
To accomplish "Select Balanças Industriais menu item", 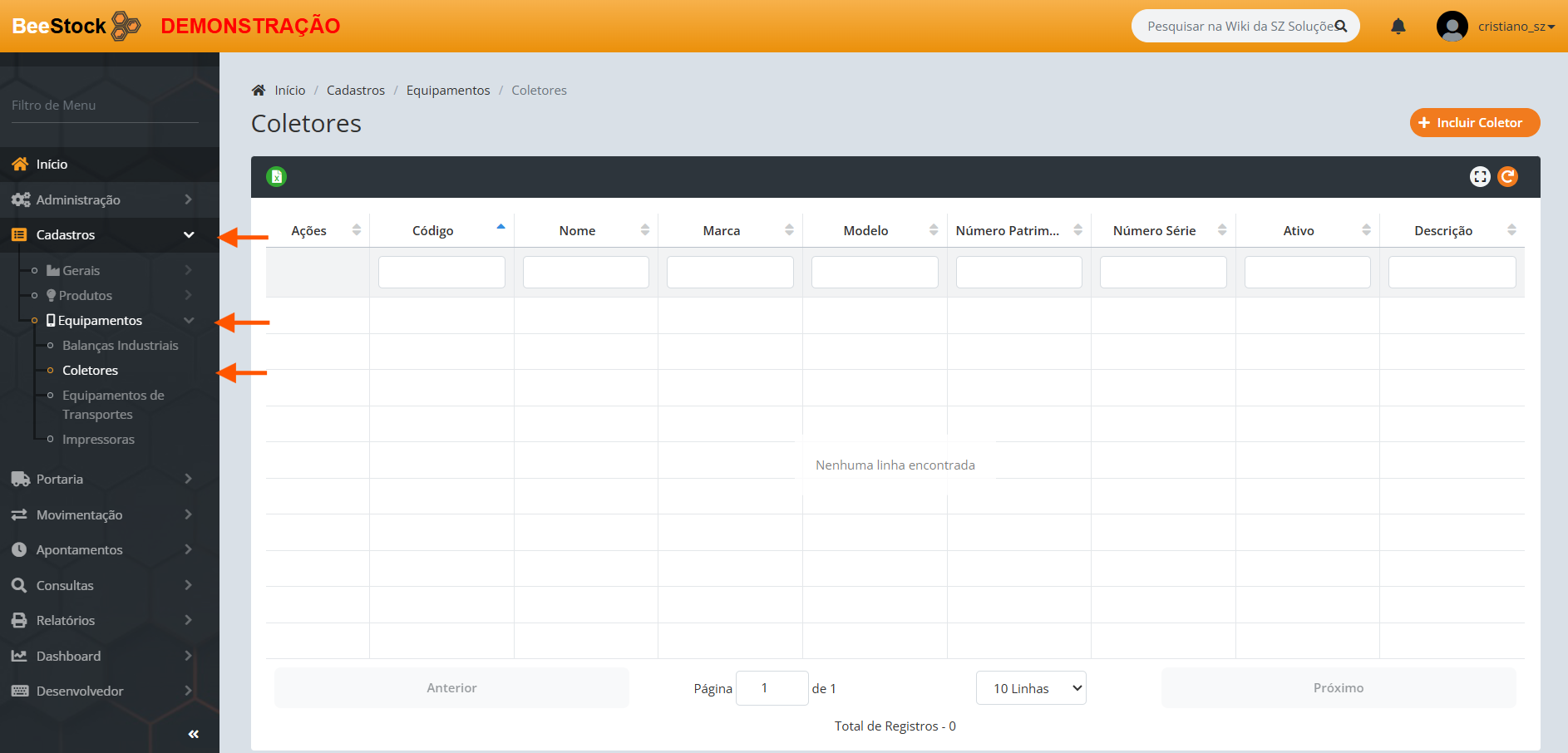I will 120,345.
